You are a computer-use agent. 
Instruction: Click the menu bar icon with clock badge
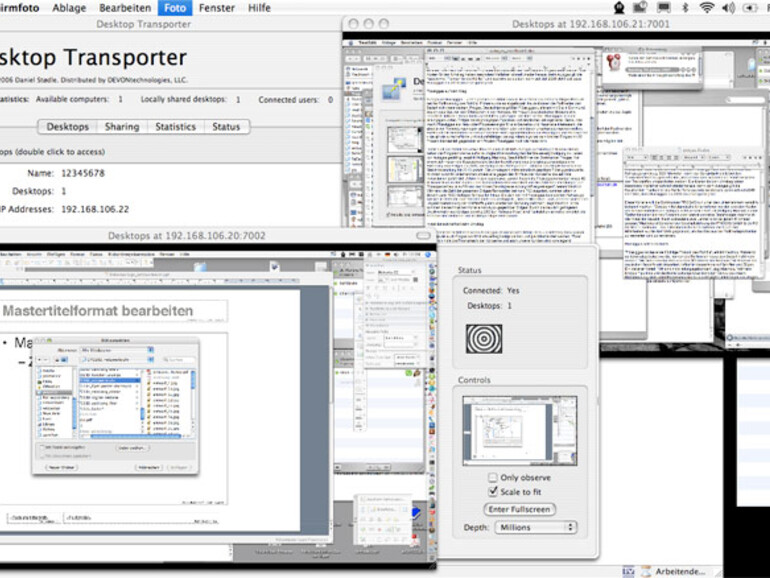[640, 7]
